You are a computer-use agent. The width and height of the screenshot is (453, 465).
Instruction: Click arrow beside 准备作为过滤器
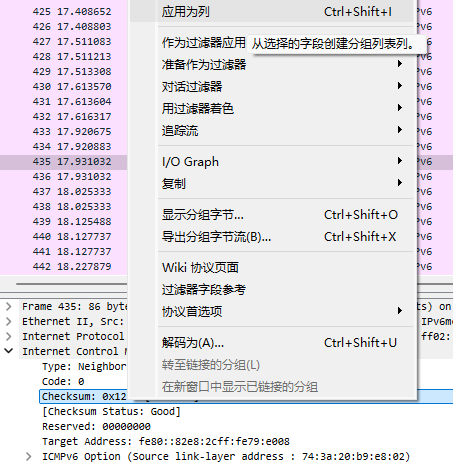coord(400,63)
